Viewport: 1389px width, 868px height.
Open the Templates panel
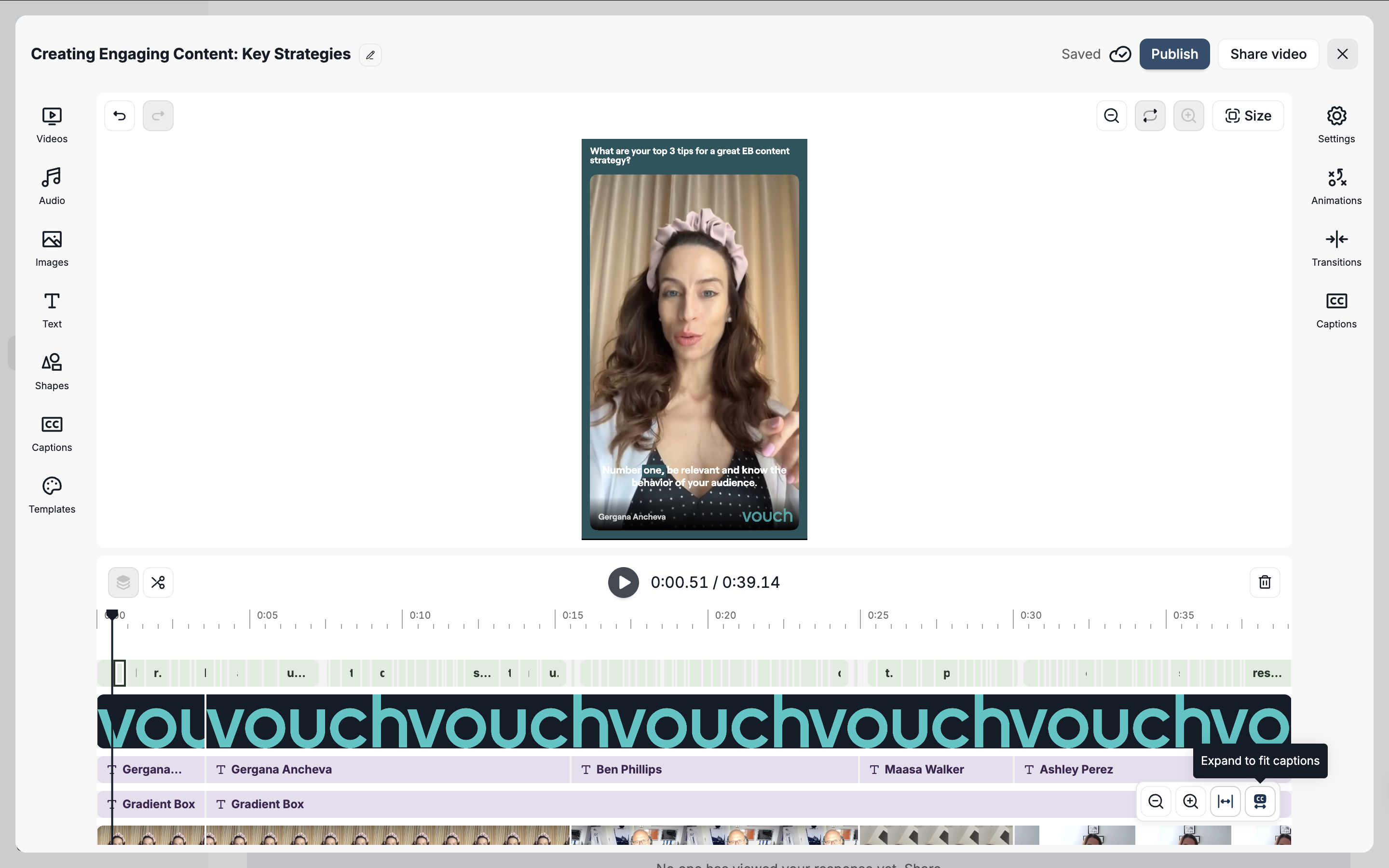pos(52,495)
